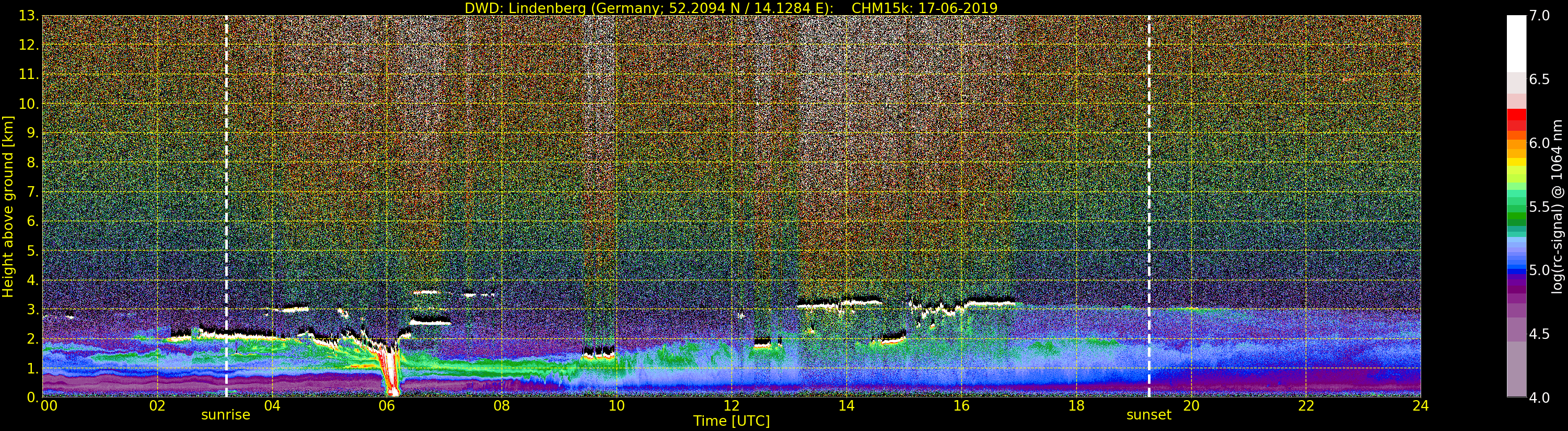Click the y-axis tick label '5.'
This screenshot has height=431, width=1568.
point(33,251)
